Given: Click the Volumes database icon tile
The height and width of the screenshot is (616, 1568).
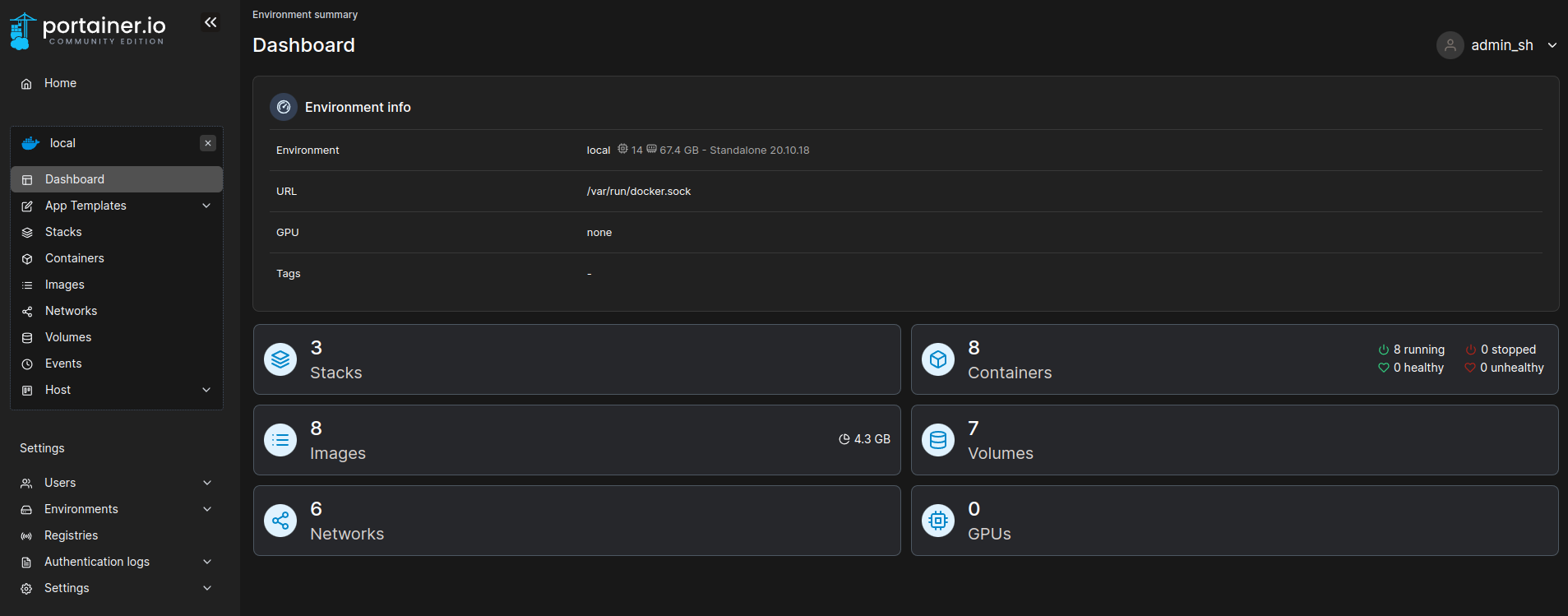Looking at the screenshot, I should tap(938, 440).
